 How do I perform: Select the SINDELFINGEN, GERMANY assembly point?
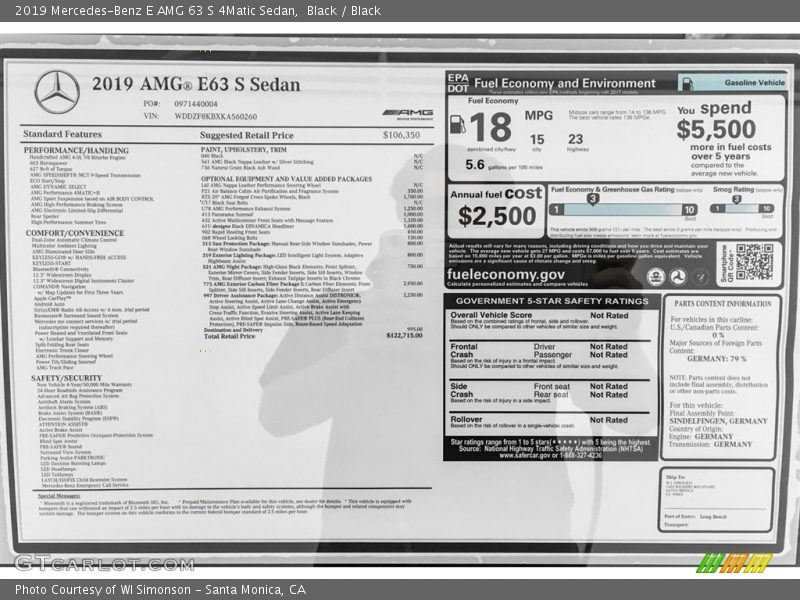(x=718, y=421)
